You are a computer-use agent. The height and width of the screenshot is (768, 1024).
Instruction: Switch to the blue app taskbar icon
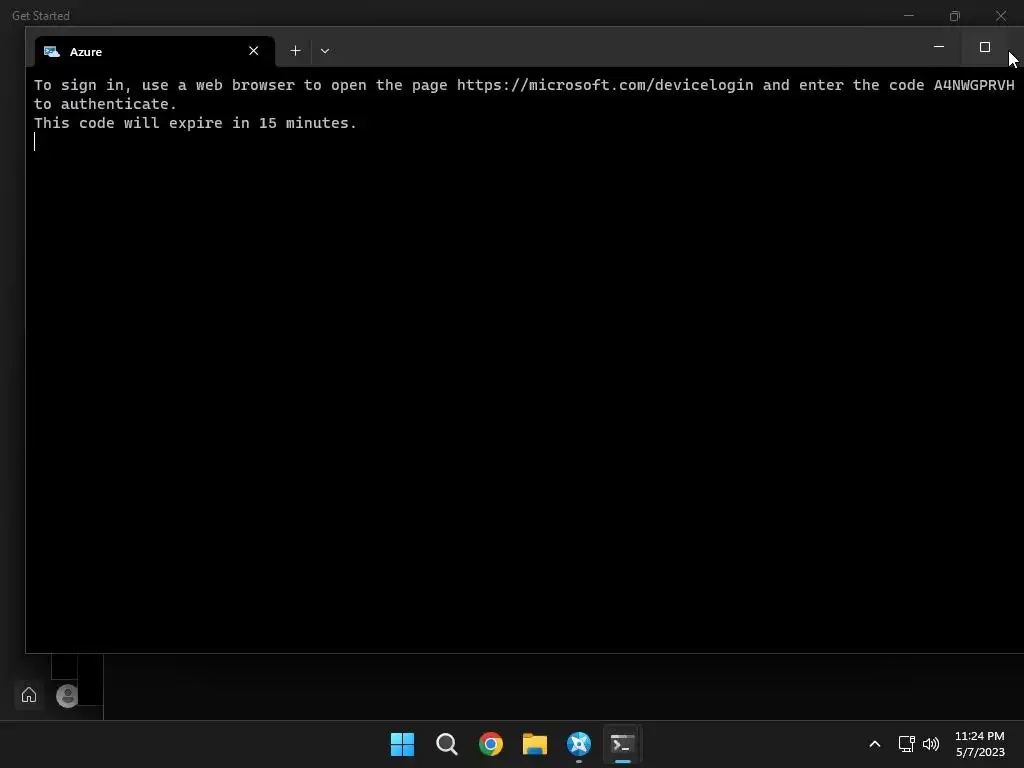click(x=579, y=744)
